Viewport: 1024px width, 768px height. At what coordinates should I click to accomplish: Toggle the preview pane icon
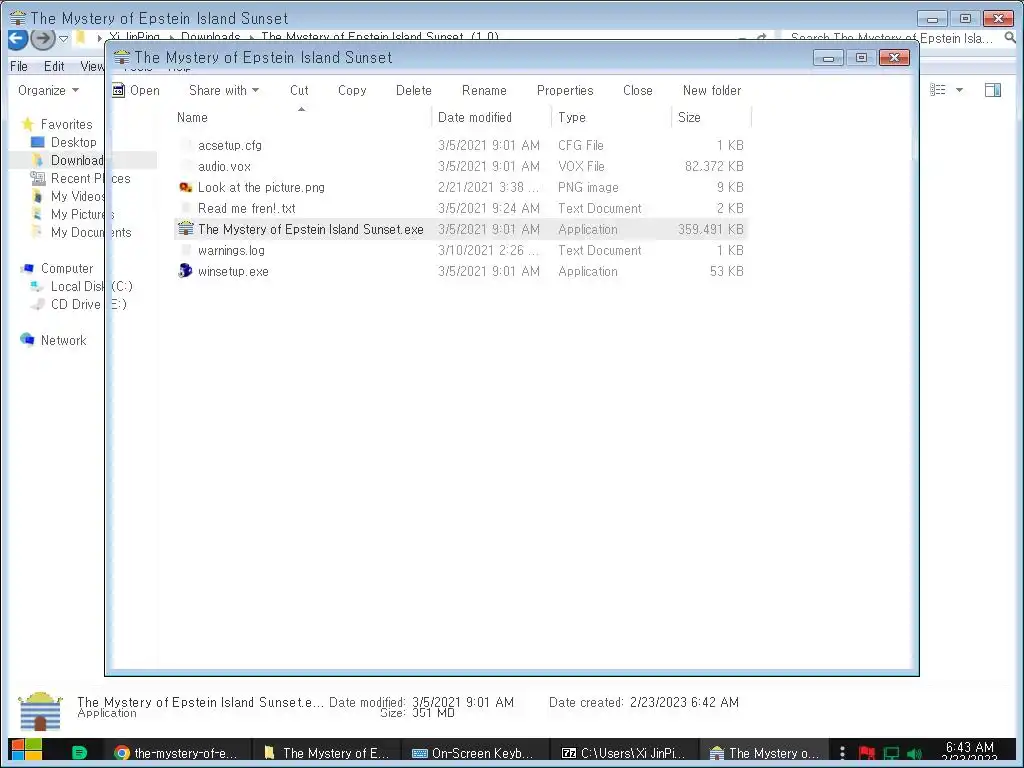click(993, 90)
